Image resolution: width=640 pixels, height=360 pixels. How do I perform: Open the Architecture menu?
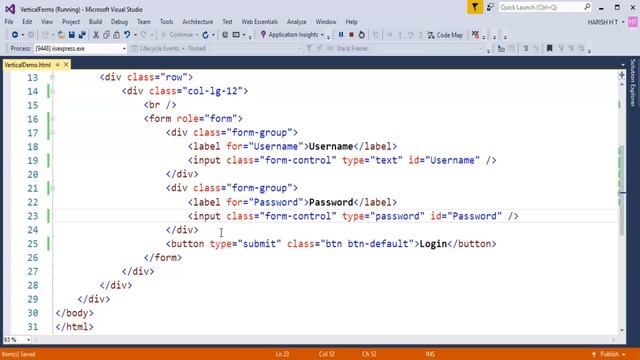pos(198,22)
